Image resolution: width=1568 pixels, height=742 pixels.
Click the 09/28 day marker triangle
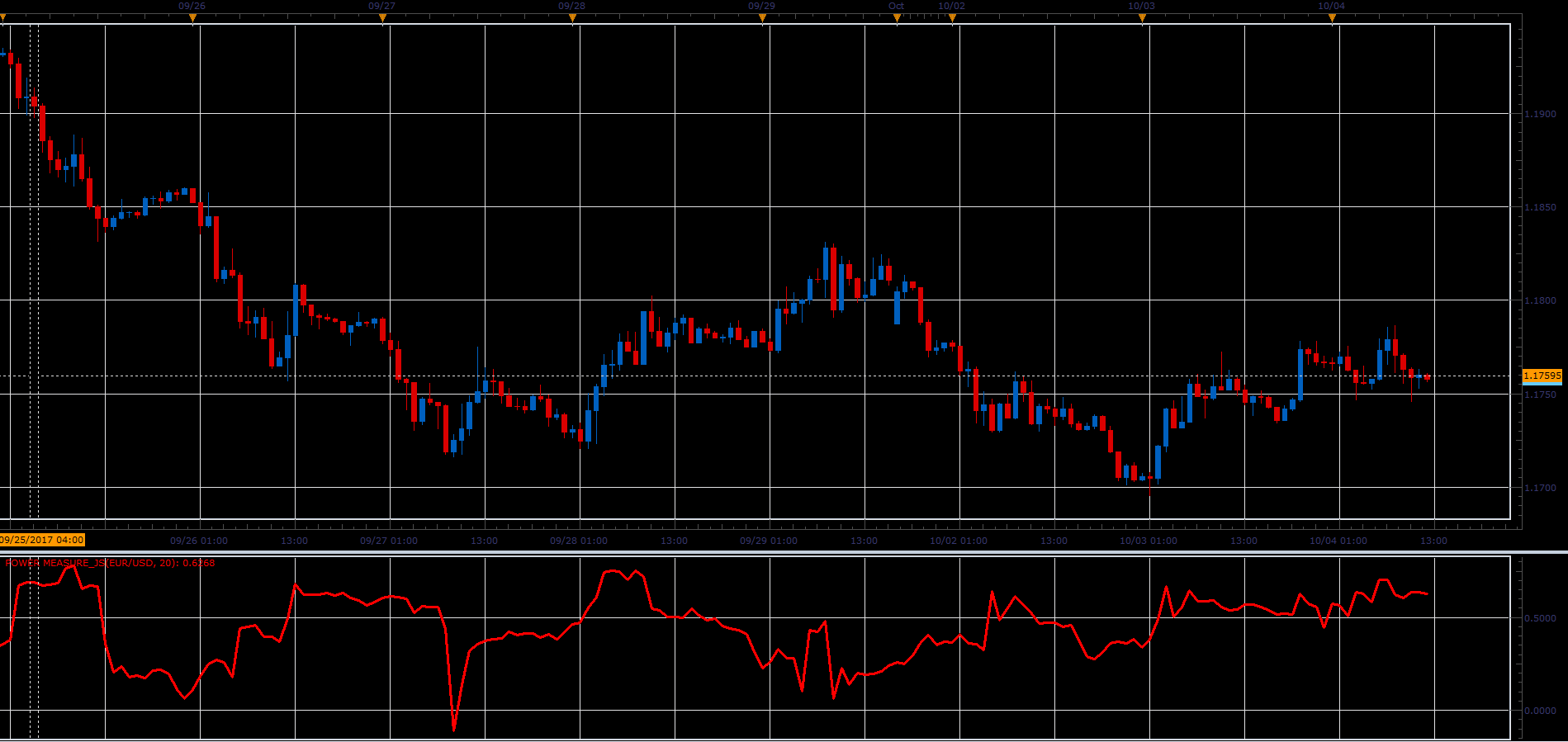point(572,18)
